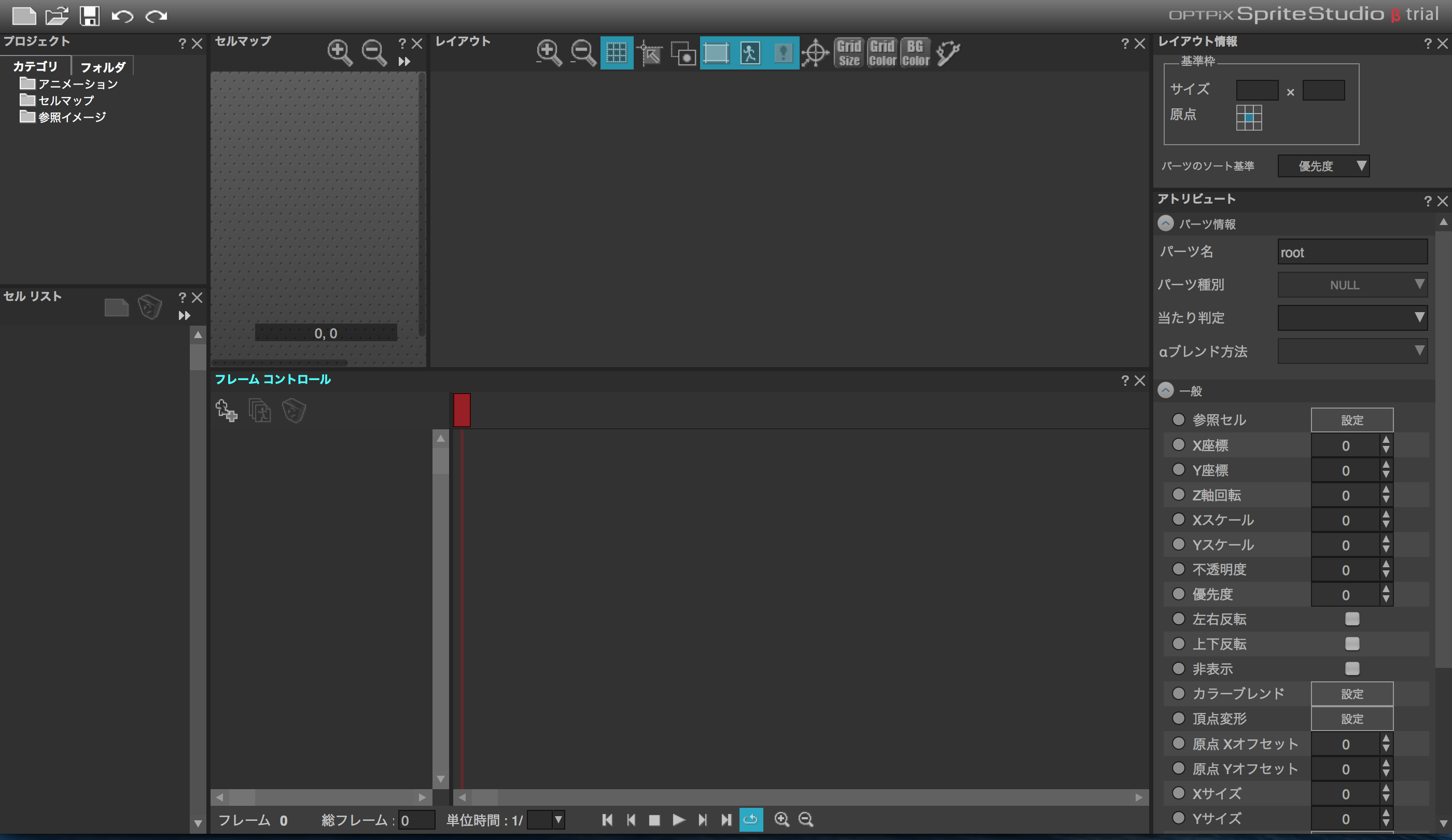Screen dimensions: 1452x840
Task: Zoom in the Cell Map panel
Action: tap(340, 52)
